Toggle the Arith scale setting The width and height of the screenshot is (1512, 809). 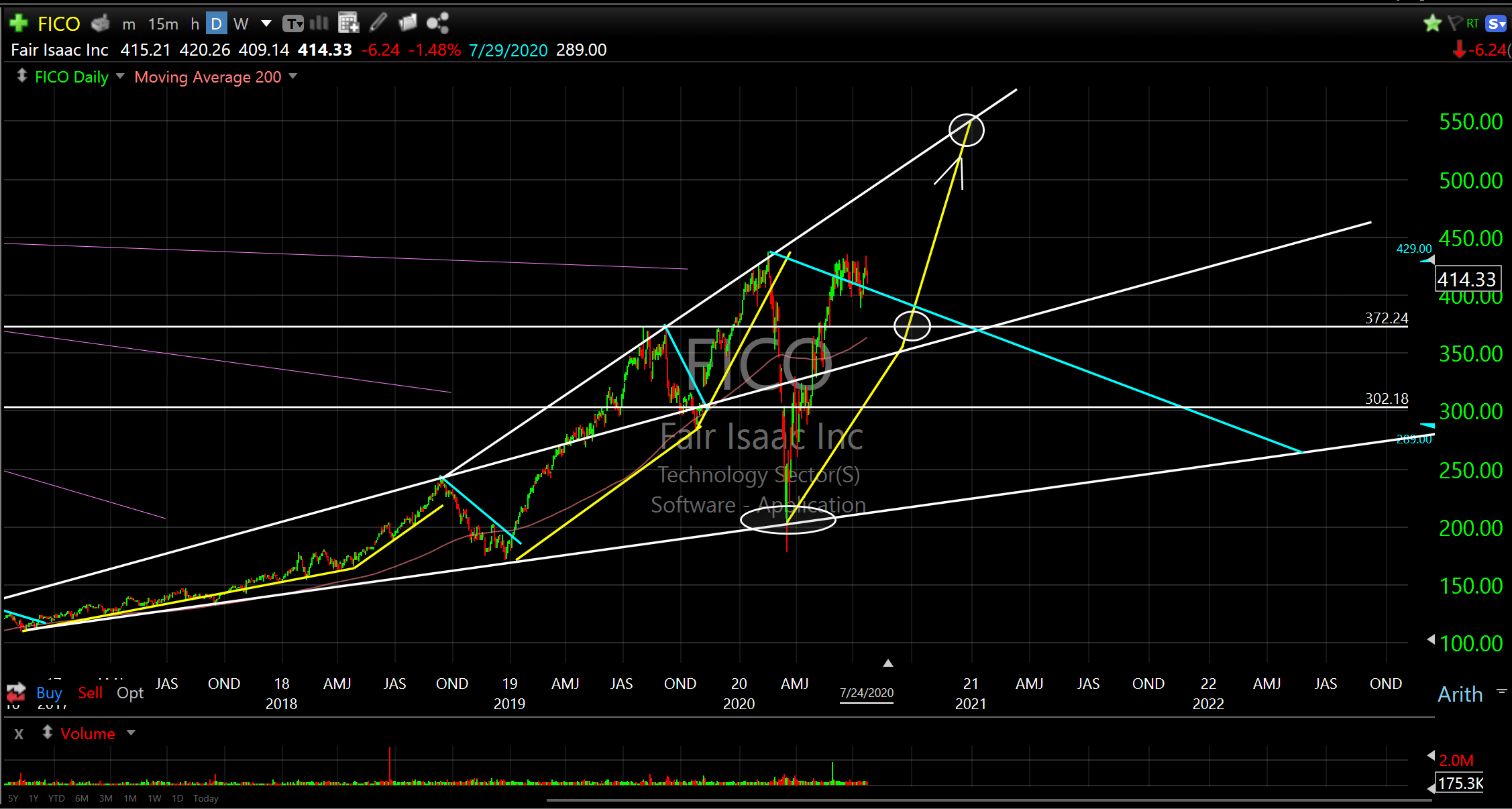point(1460,694)
